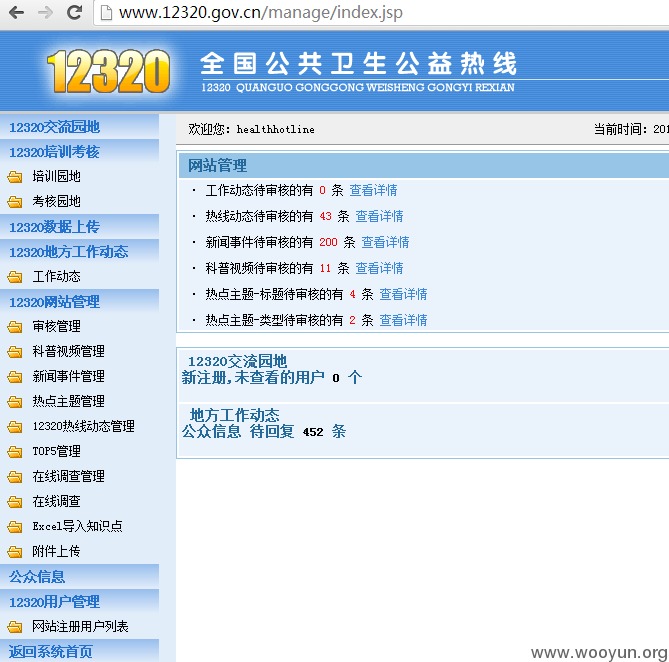Open 12320热线动态管理 menu item
669x662 pixels.
click(x=84, y=426)
